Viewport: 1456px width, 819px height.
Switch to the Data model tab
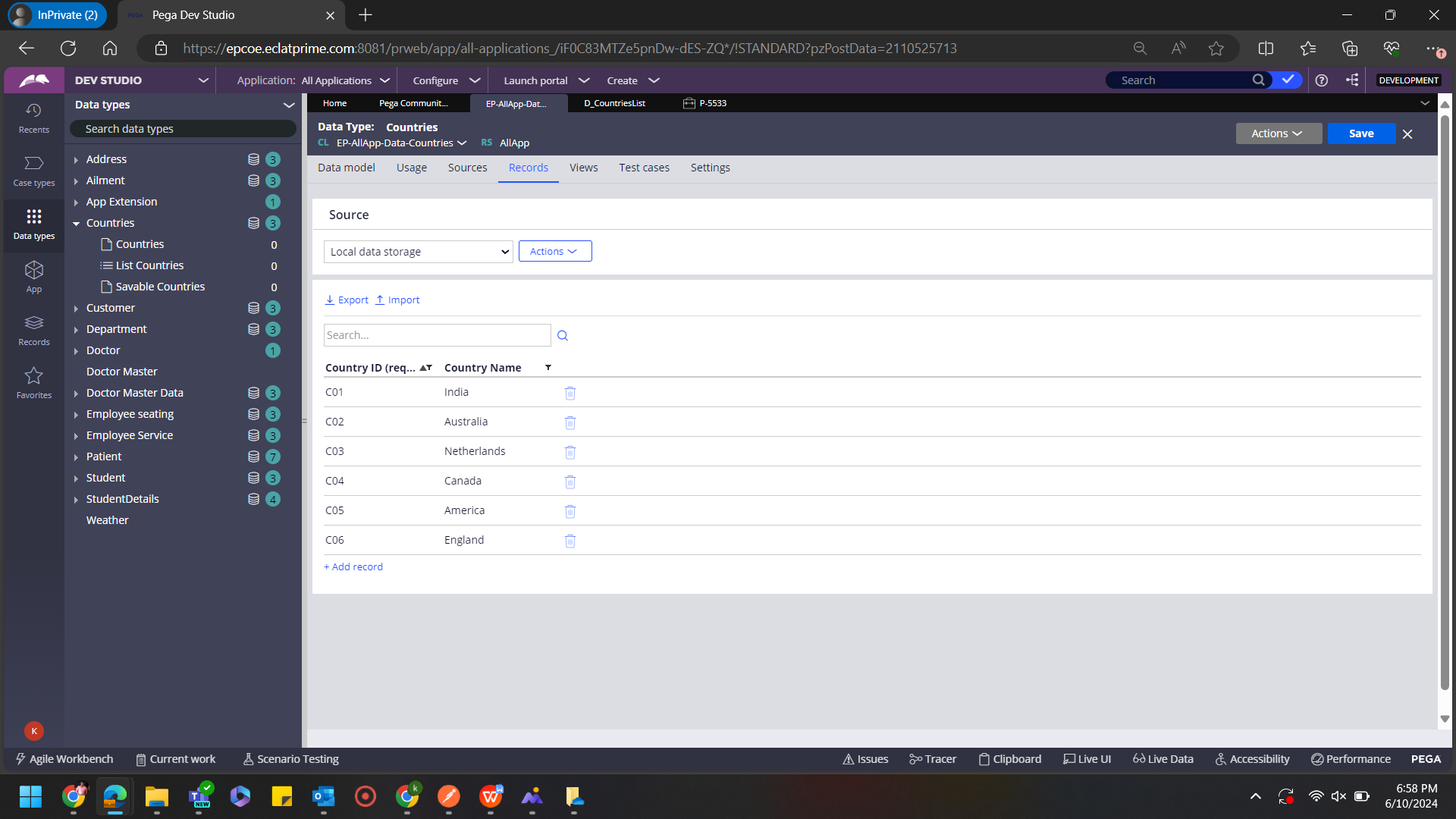[346, 167]
